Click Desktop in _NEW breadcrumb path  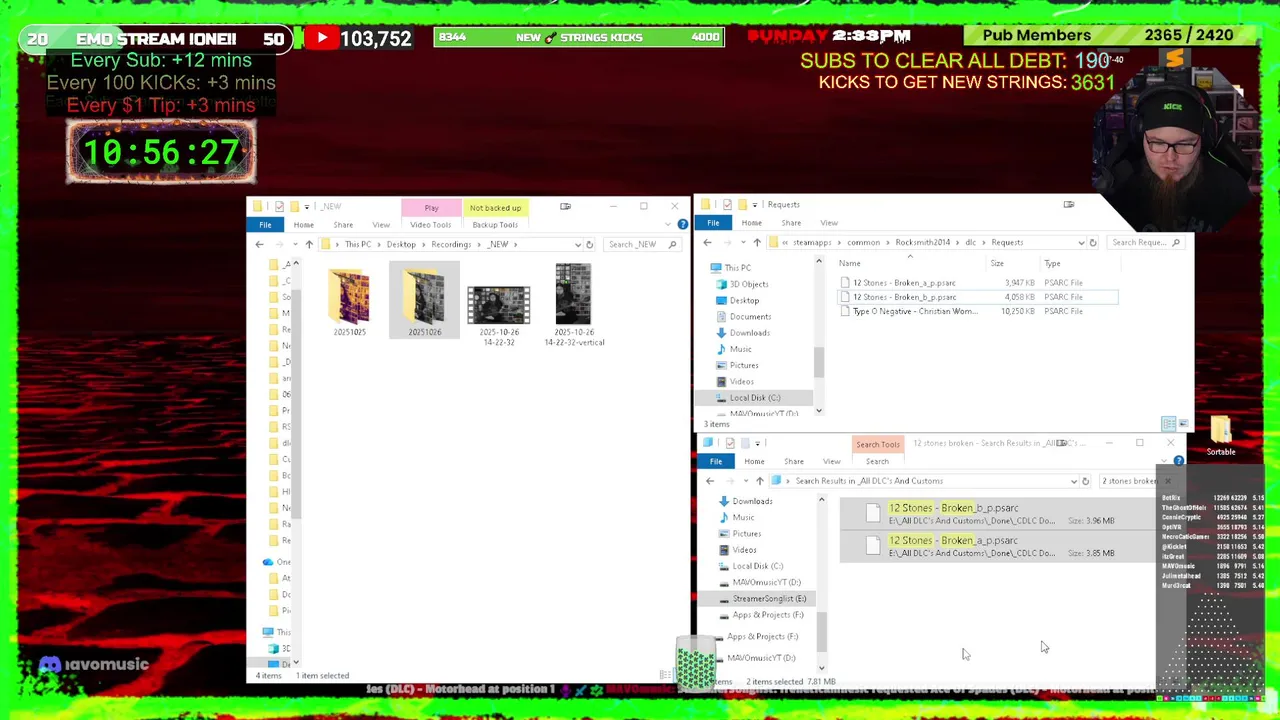pyautogui.click(x=401, y=244)
